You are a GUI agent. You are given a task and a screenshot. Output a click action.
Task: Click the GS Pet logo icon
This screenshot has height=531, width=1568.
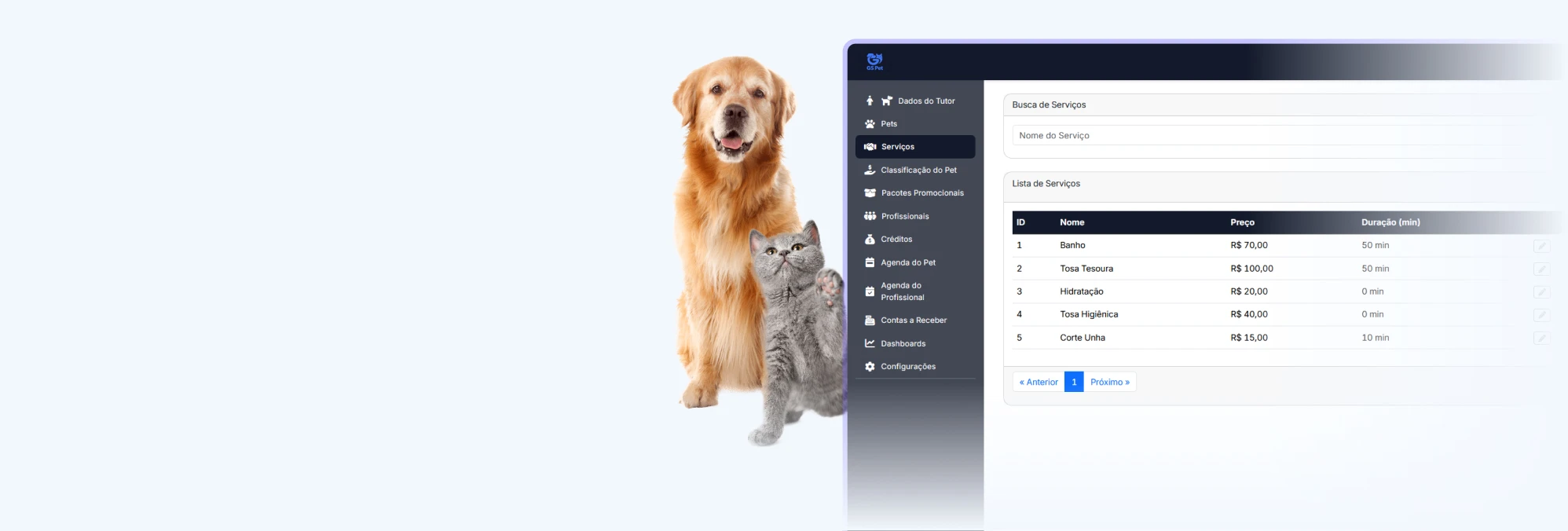click(874, 61)
